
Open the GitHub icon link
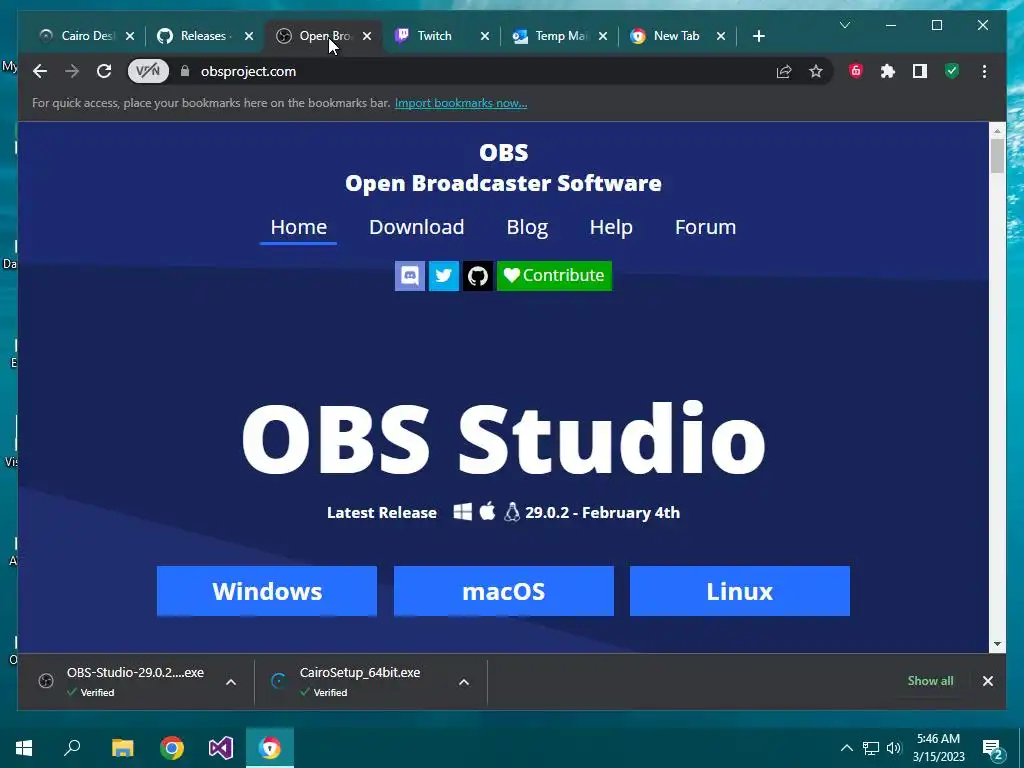coord(478,276)
